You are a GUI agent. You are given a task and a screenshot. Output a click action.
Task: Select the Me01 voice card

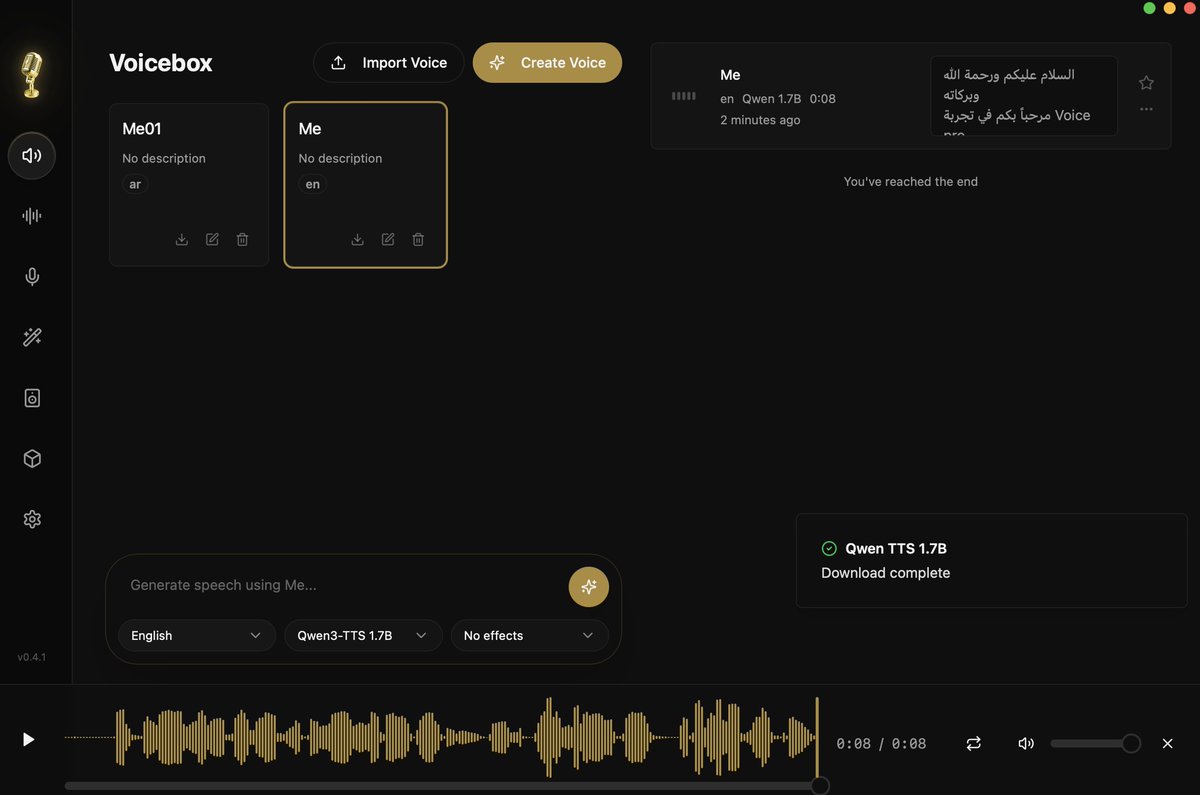[x=189, y=185]
